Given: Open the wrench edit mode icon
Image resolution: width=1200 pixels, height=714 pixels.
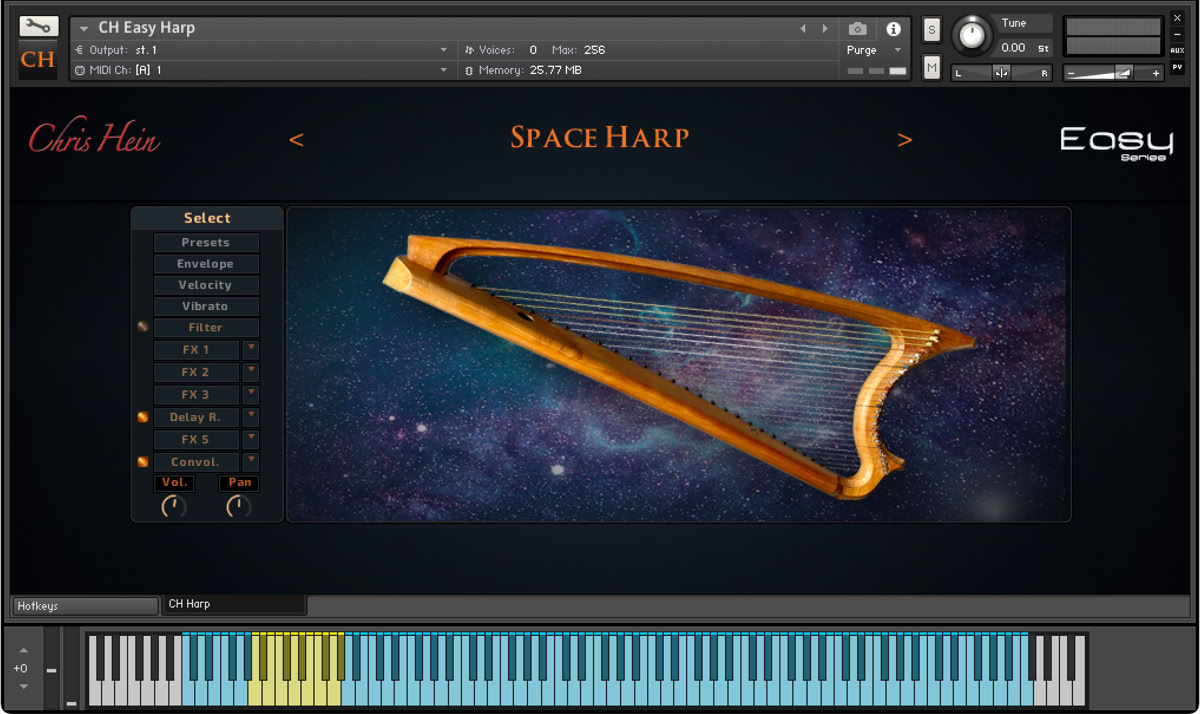Looking at the screenshot, I should click(x=38, y=27).
